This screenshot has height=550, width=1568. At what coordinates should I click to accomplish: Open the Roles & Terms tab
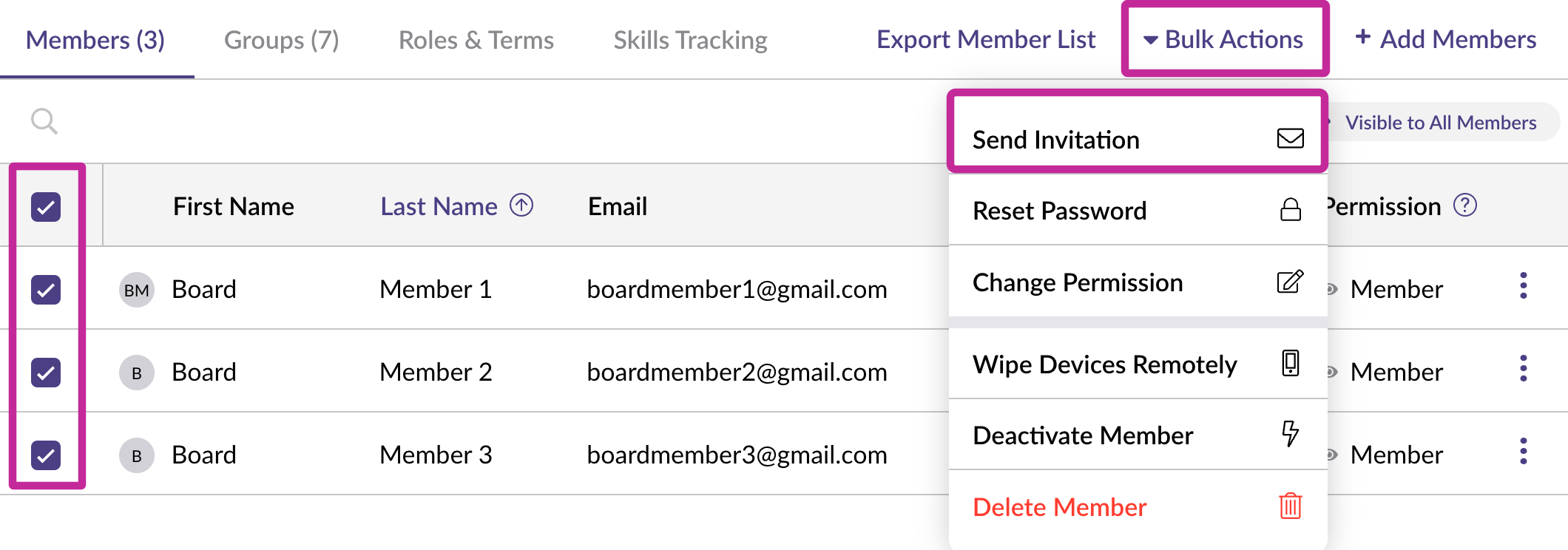pos(476,40)
